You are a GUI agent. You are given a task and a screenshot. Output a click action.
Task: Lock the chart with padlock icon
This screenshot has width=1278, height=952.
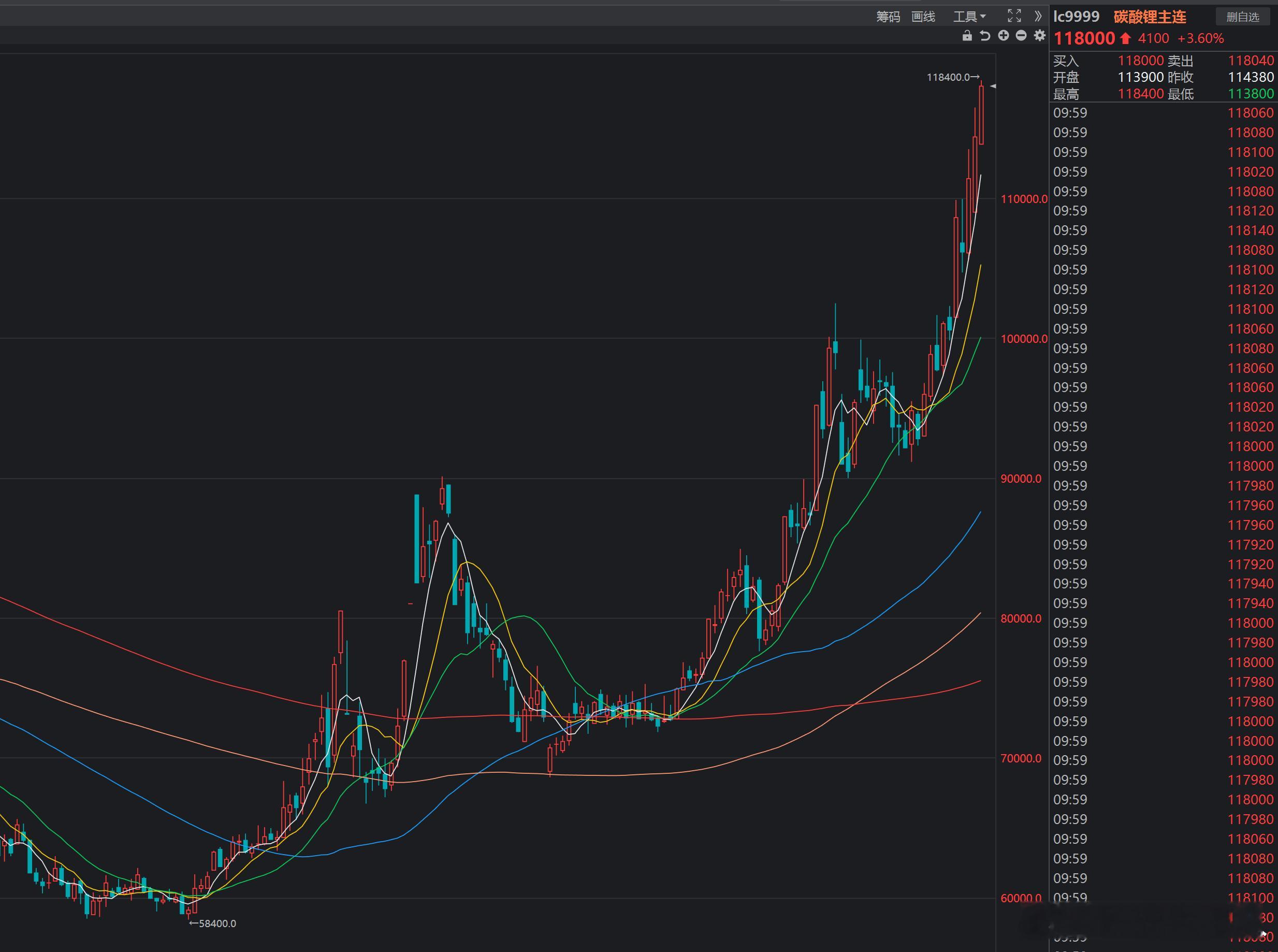(967, 36)
